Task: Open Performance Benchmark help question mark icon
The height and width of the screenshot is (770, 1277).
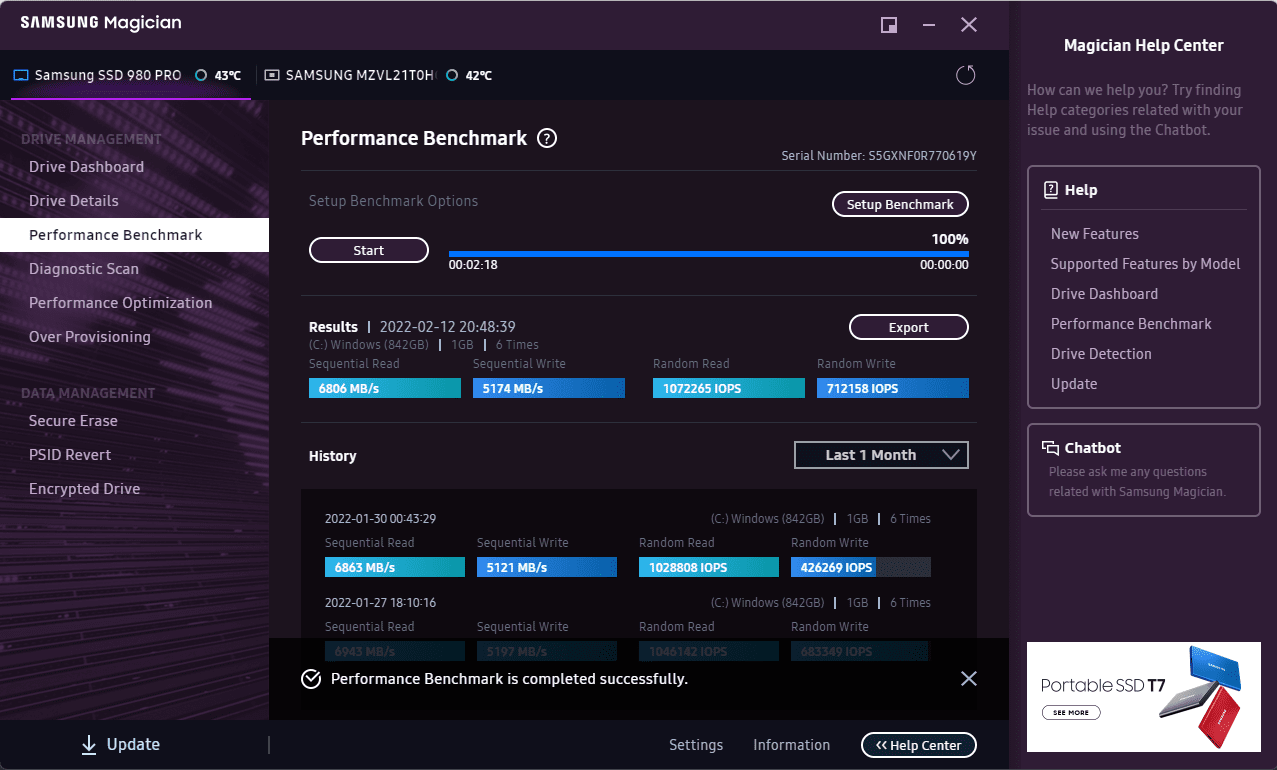Action: coord(546,139)
